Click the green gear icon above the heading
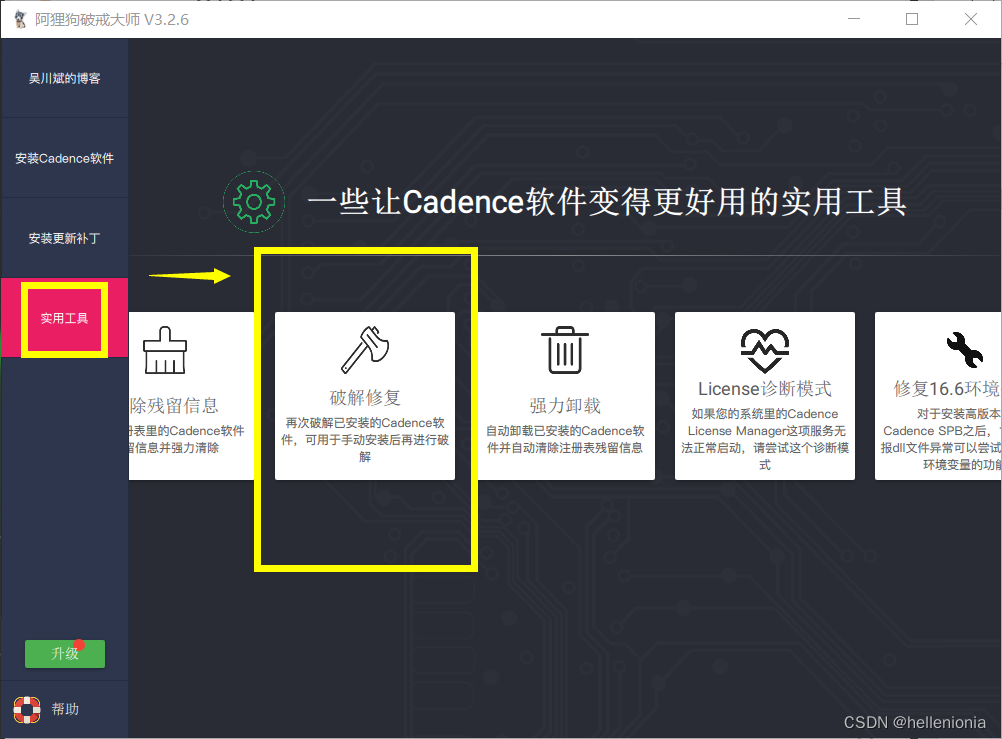1002x739 pixels. pos(254,201)
